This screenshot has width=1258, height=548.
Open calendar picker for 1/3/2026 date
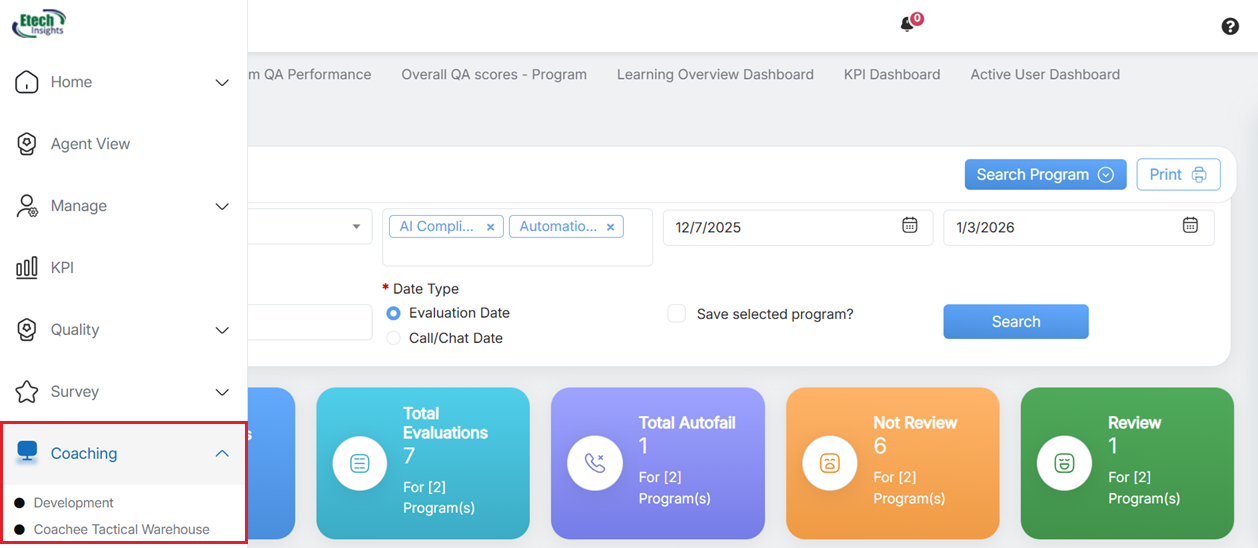coord(1190,226)
